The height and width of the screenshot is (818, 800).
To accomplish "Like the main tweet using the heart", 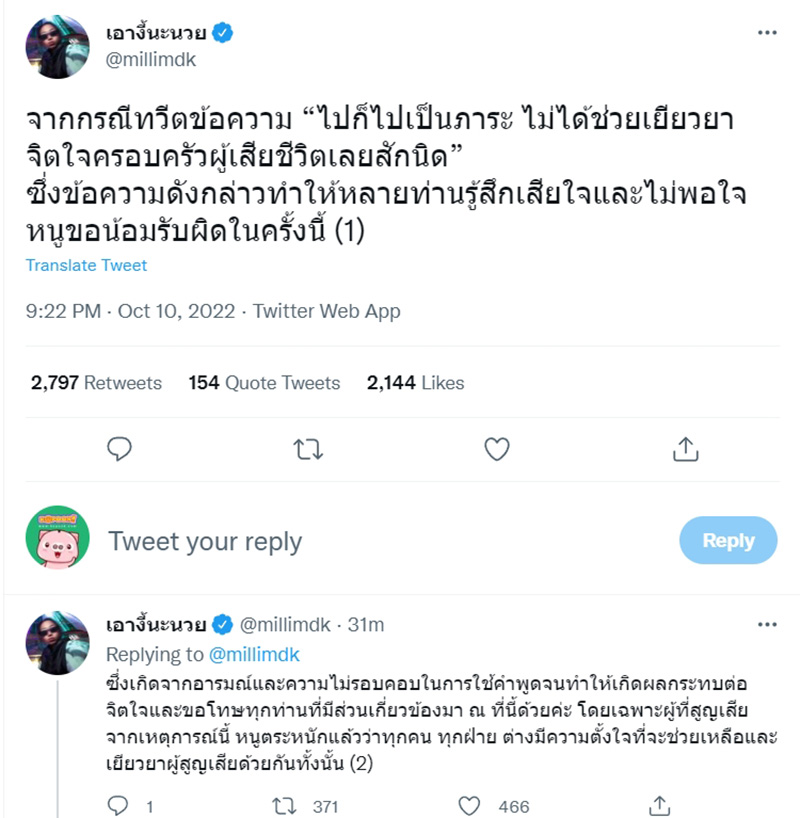I will click(x=495, y=451).
